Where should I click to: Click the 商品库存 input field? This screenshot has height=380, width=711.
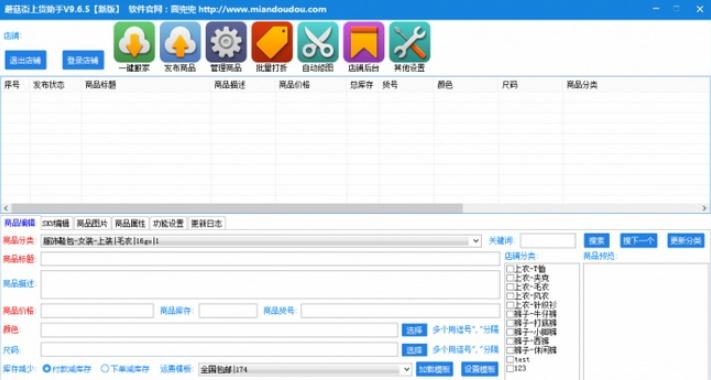[228, 311]
